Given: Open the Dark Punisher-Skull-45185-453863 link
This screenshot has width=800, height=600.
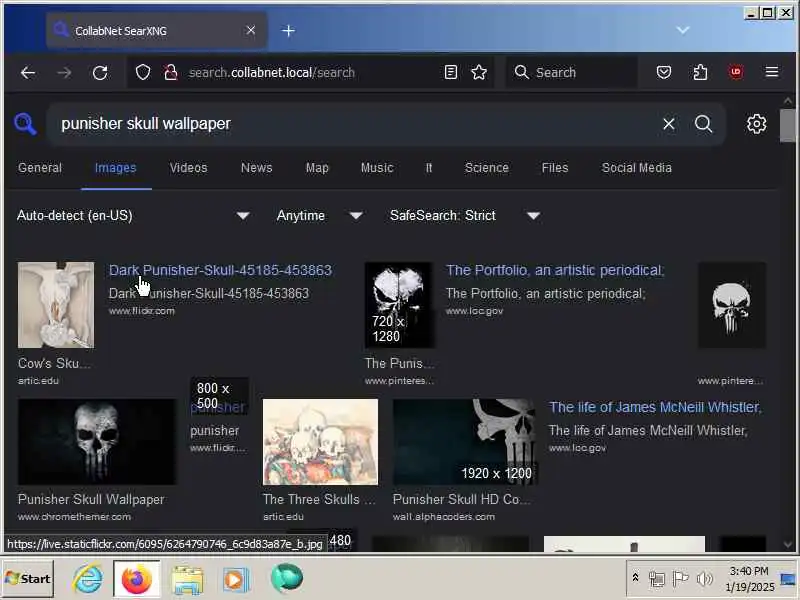Looking at the screenshot, I should tap(220, 270).
